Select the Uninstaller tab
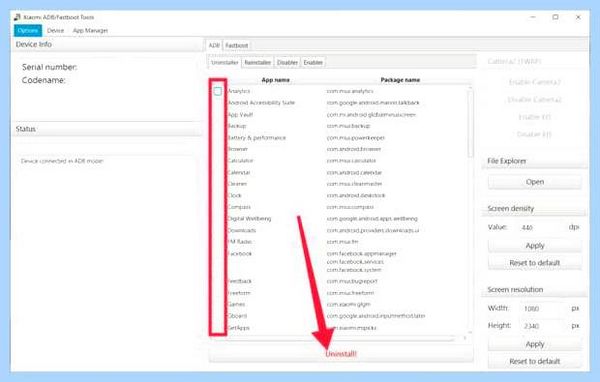The height and width of the screenshot is (382, 600). [x=225, y=62]
